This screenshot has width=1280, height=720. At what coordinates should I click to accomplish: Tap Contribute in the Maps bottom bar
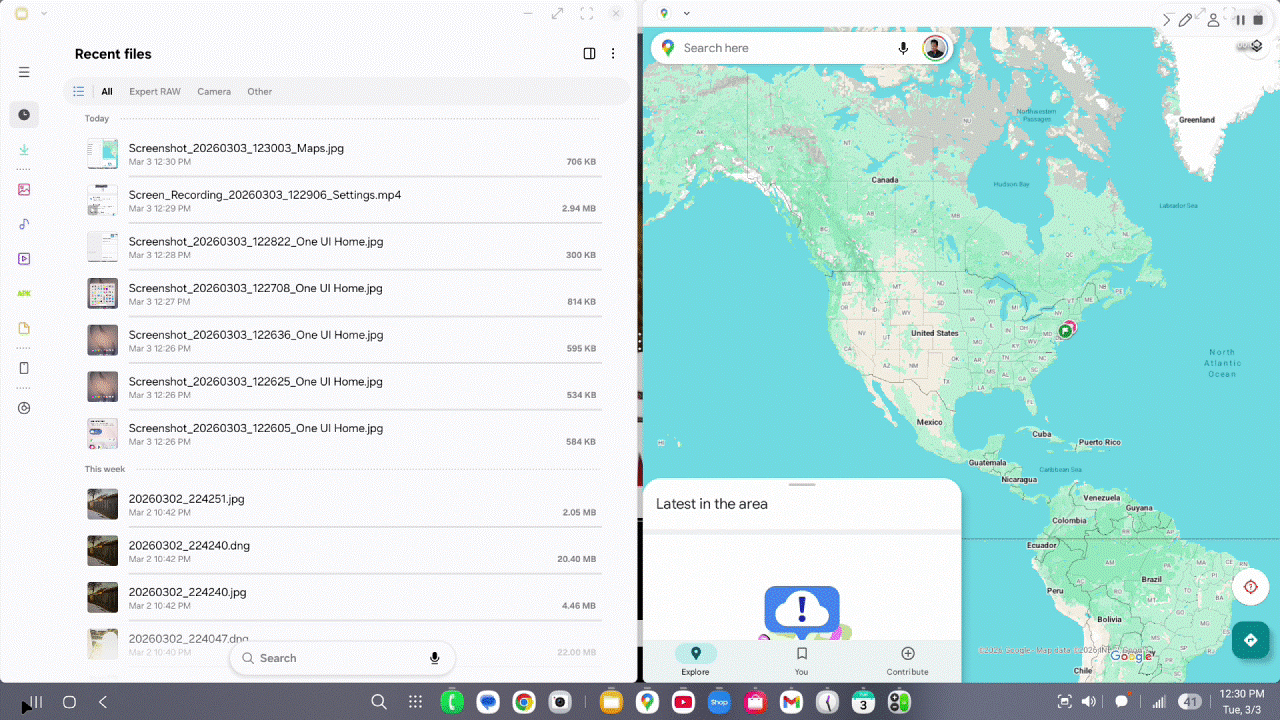(907, 660)
